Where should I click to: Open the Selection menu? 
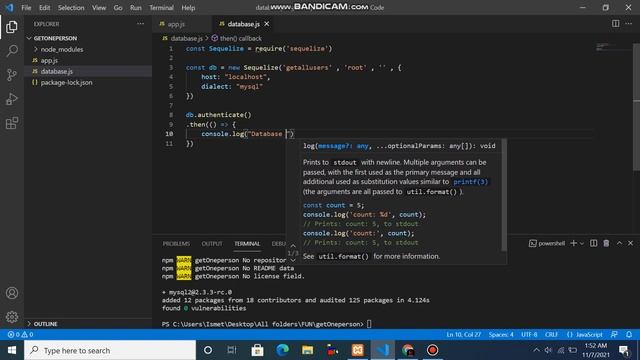(71, 8)
